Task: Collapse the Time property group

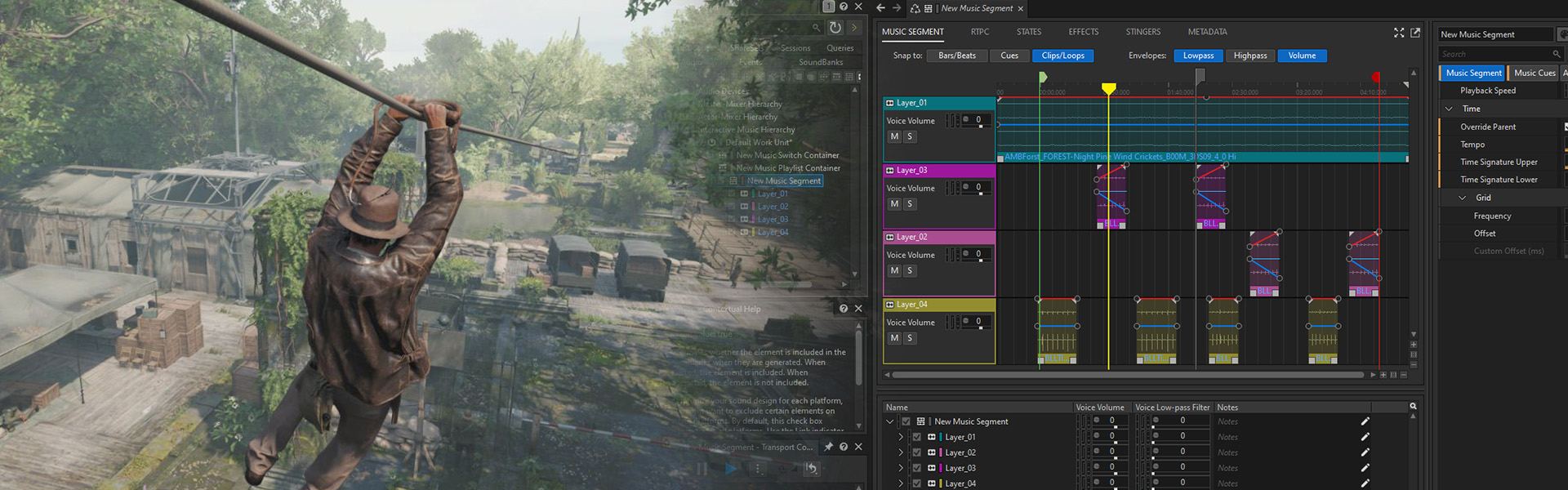Action: [1450, 109]
